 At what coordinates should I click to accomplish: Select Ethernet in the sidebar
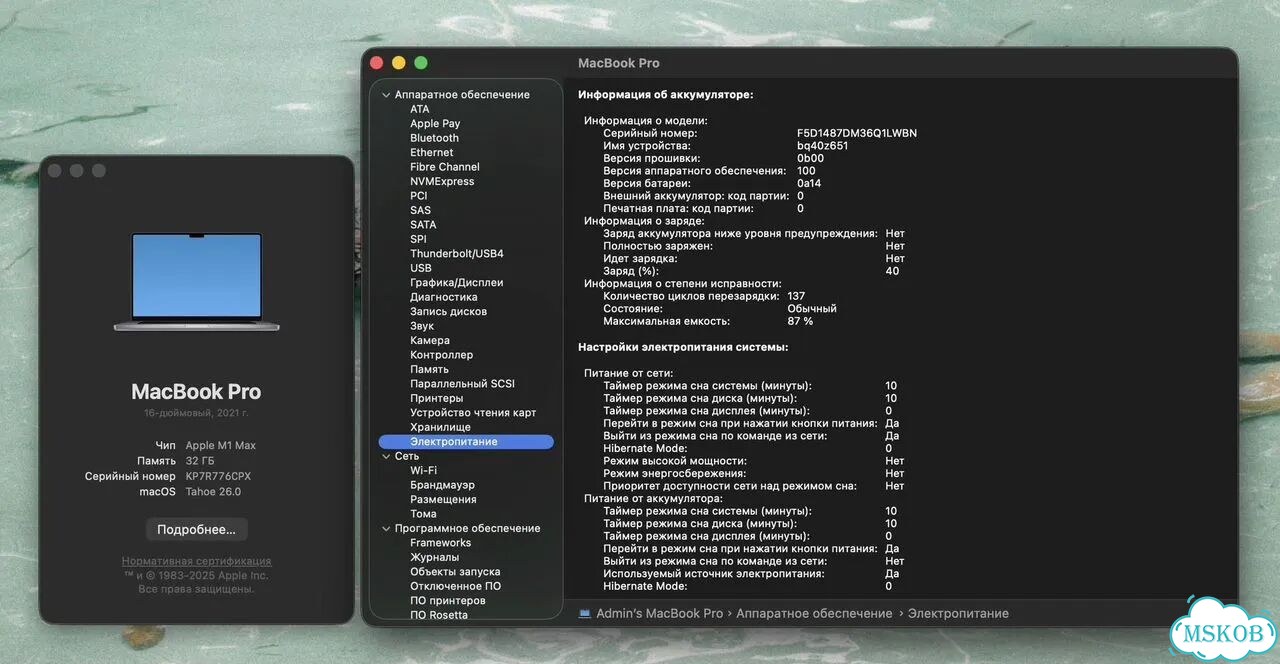(431, 153)
